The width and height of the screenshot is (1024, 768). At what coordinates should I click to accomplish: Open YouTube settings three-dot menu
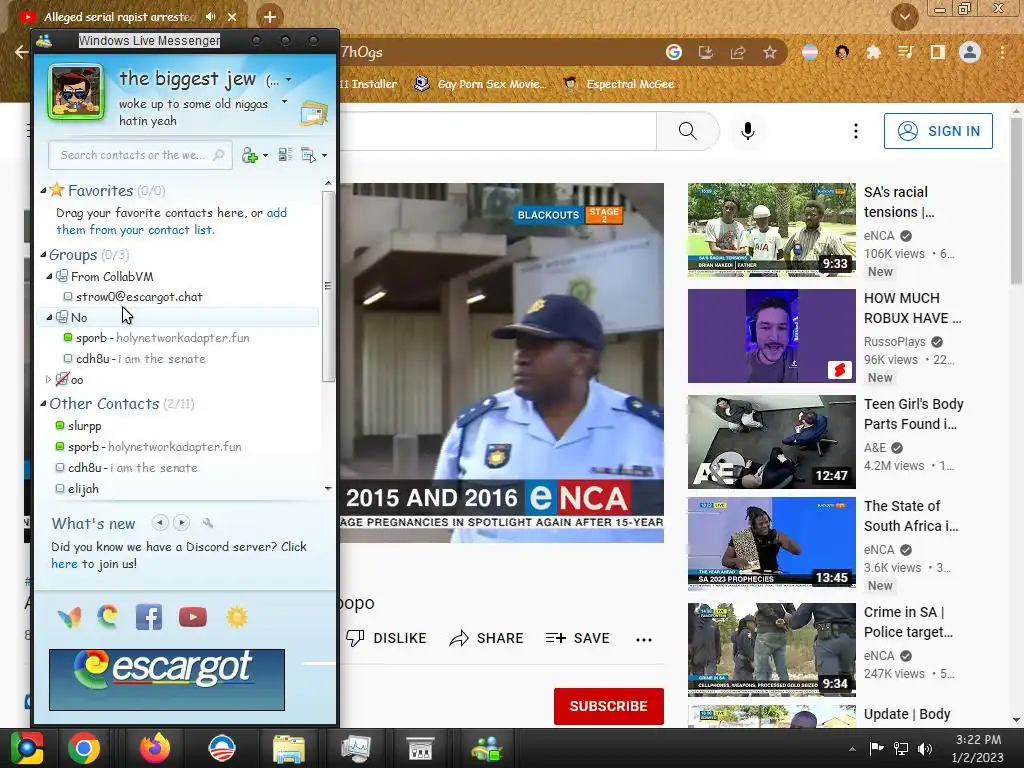coord(856,131)
